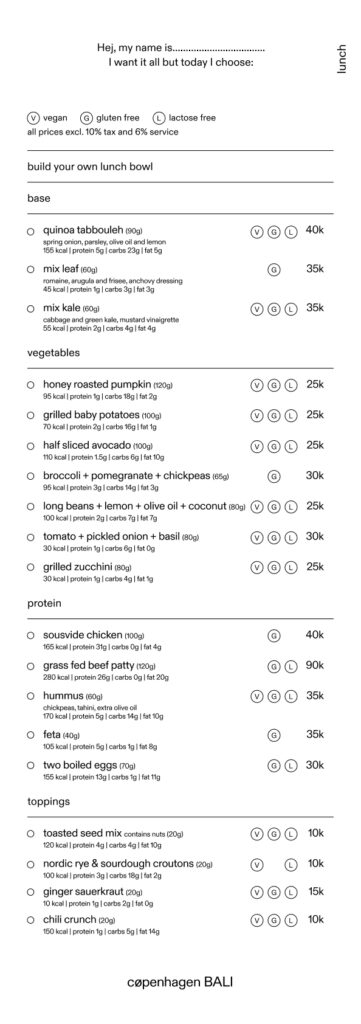
Task: Tick the mix kale circle
Action: coord(30,308)
